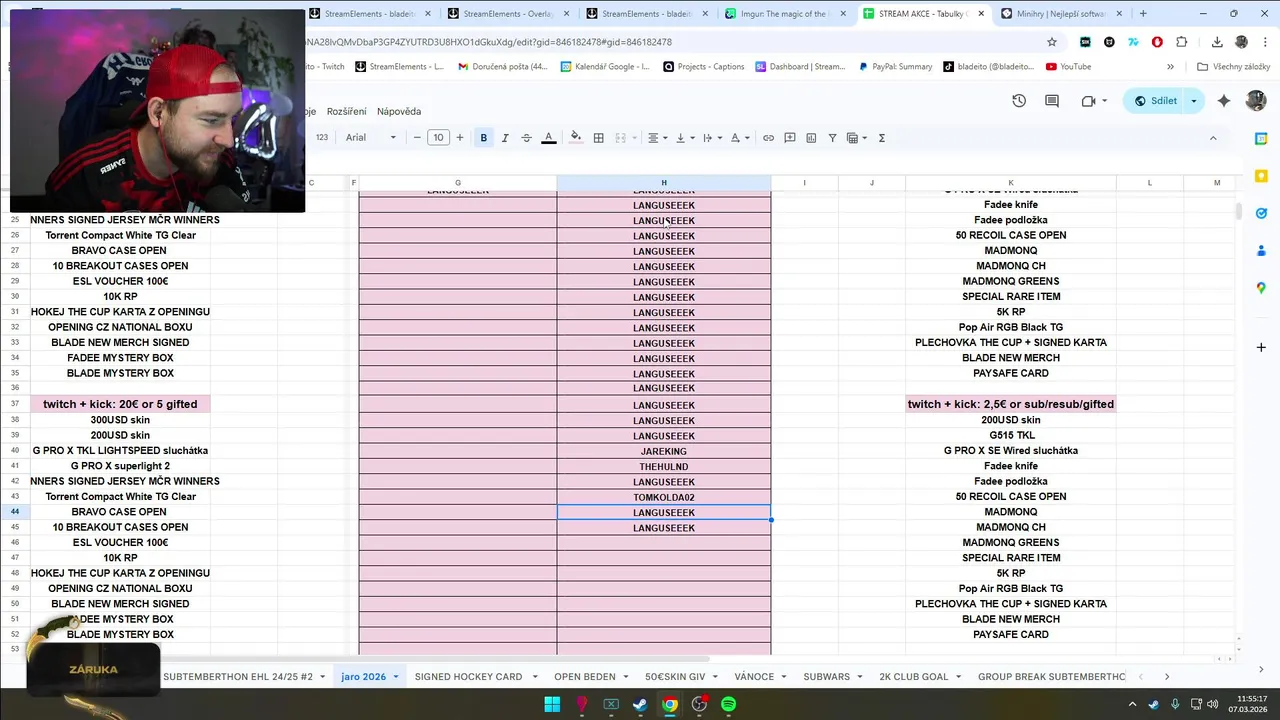The width and height of the screenshot is (1280, 720).
Task: Click the add-ons plus in side panel
Action: point(1261,347)
